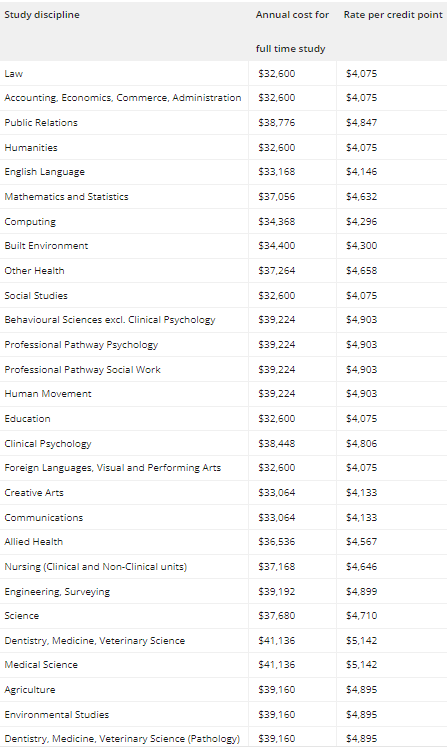Click the Built Environment $4,300 rate cell
Image resolution: width=447 pixels, height=747 pixels.
362,246
